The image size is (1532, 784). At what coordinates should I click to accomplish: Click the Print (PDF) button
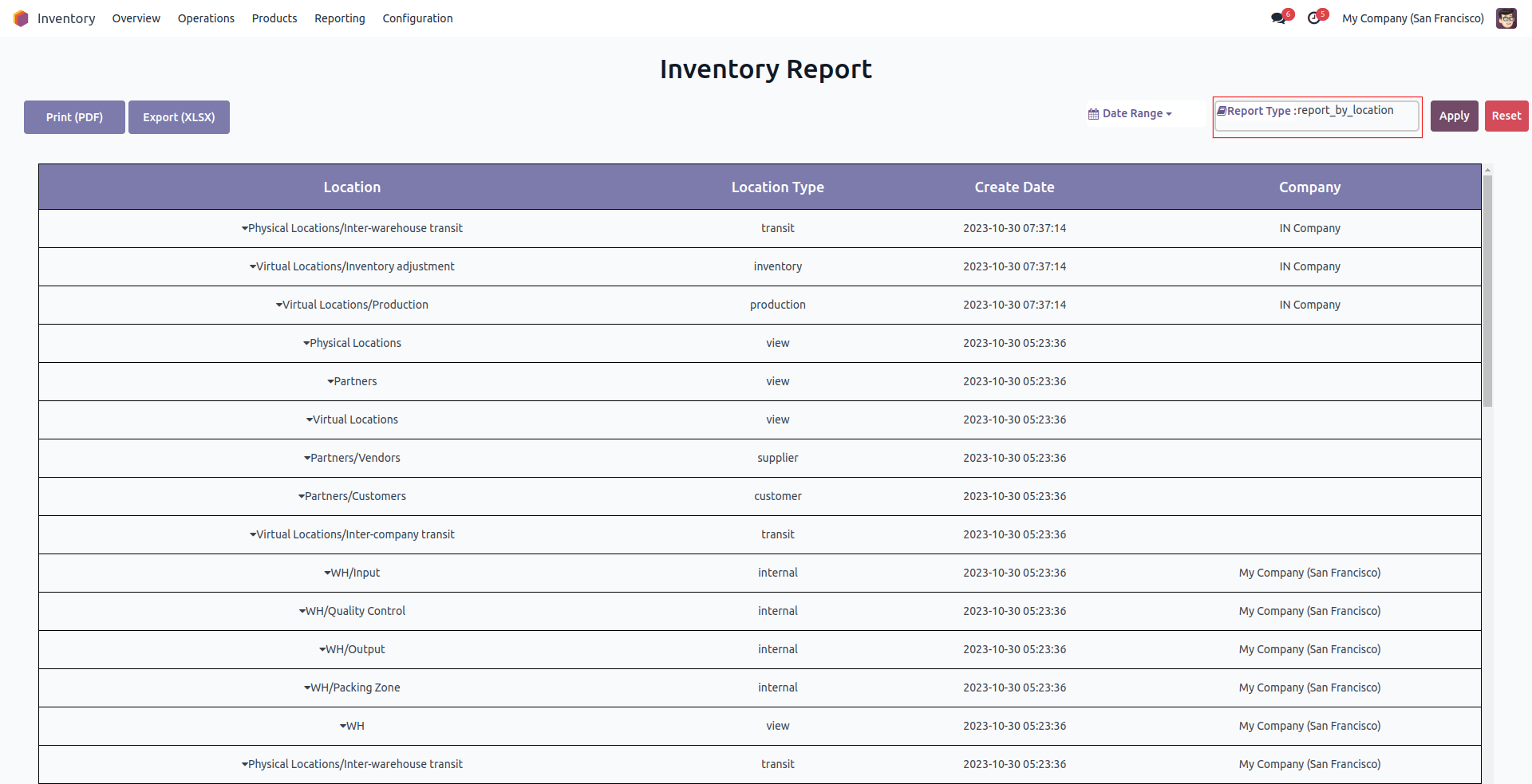point(74,117)
